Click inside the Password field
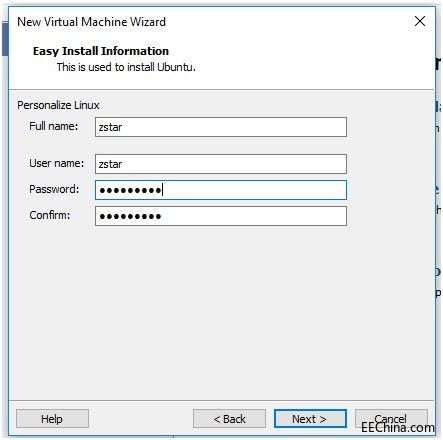 click(x=221, y=190)
